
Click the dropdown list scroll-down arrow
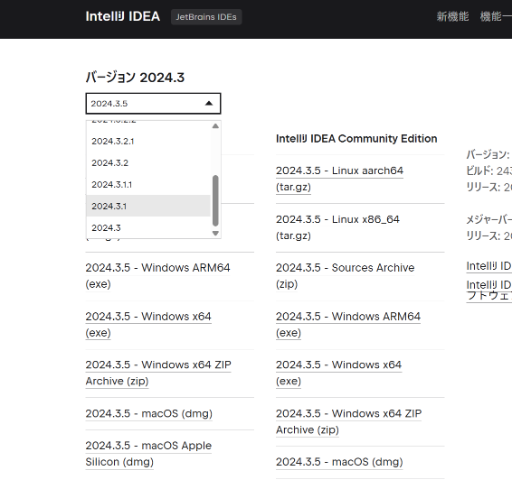(x=216, y=233)
